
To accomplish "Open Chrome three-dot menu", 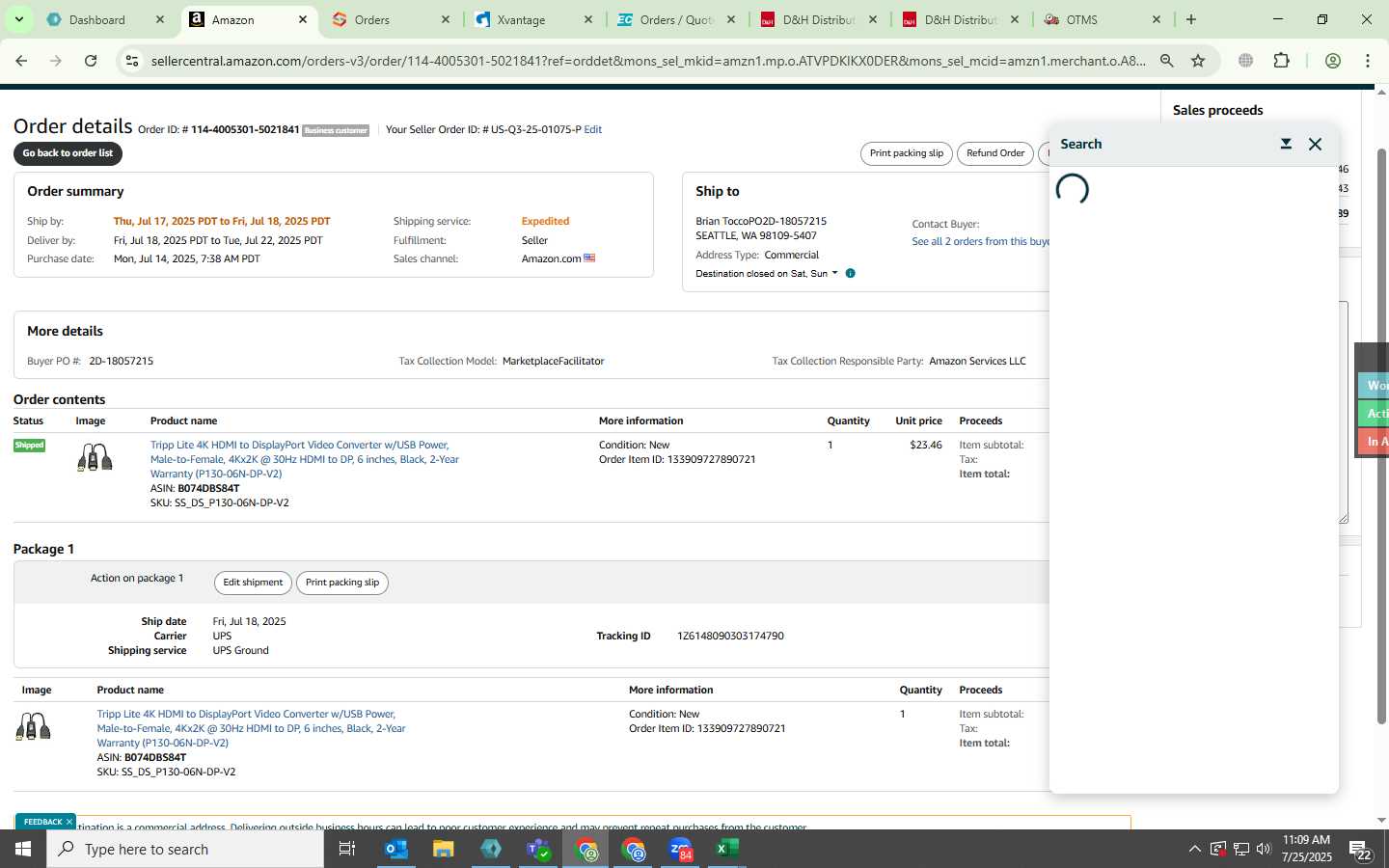I will pyautogui.click(x=1368, y=61).
